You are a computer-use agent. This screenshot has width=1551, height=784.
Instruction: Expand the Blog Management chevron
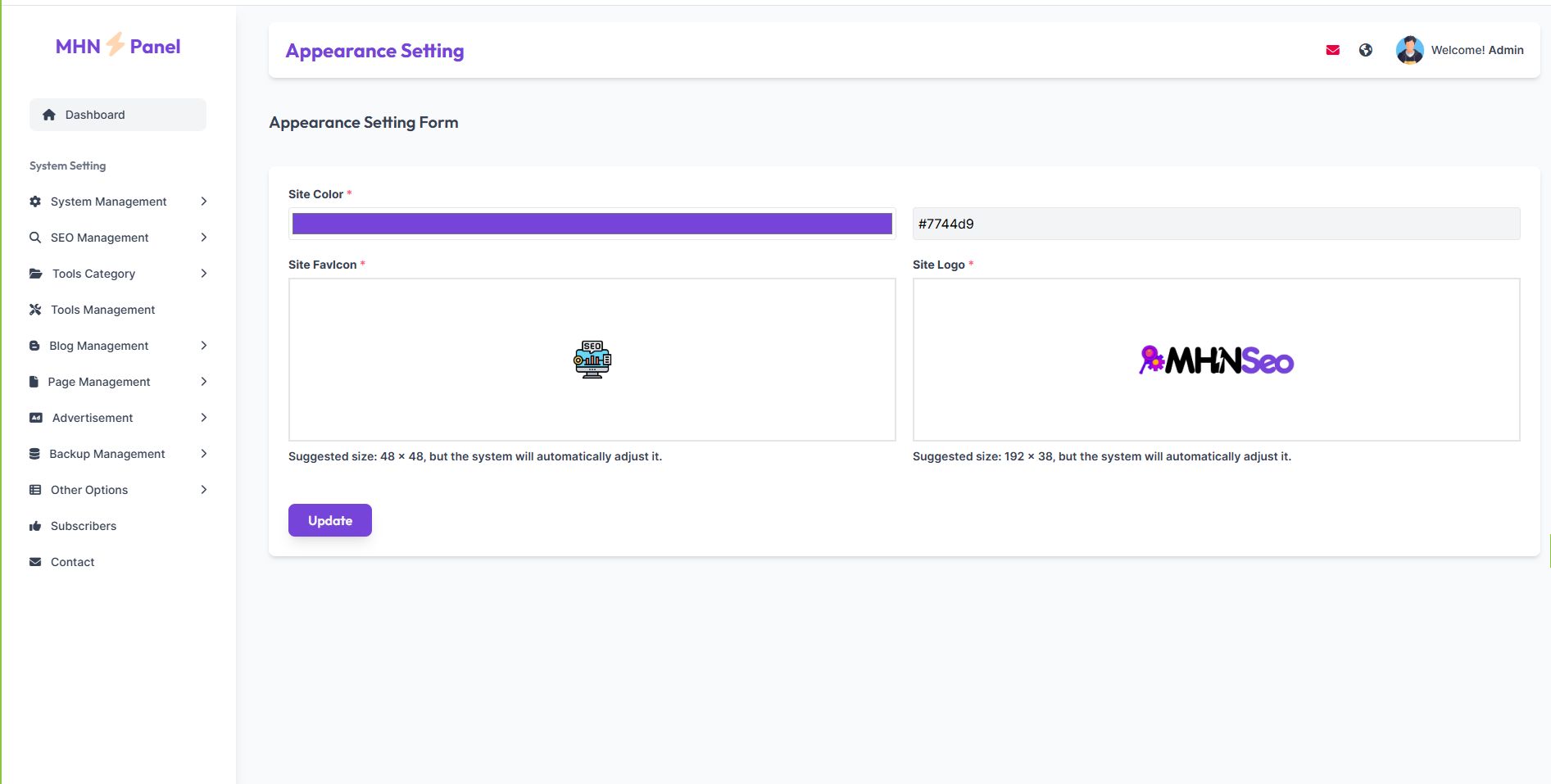point(204,346)
